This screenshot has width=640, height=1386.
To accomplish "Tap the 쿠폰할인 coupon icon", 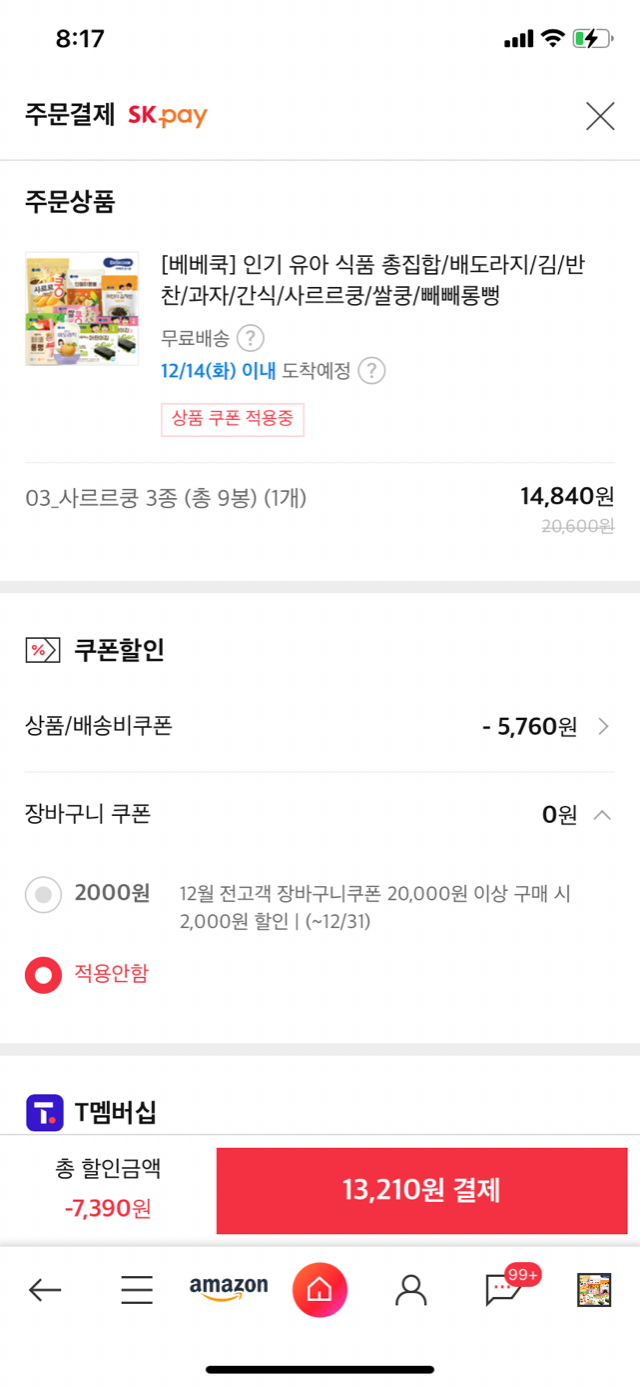I will point(42,651).
